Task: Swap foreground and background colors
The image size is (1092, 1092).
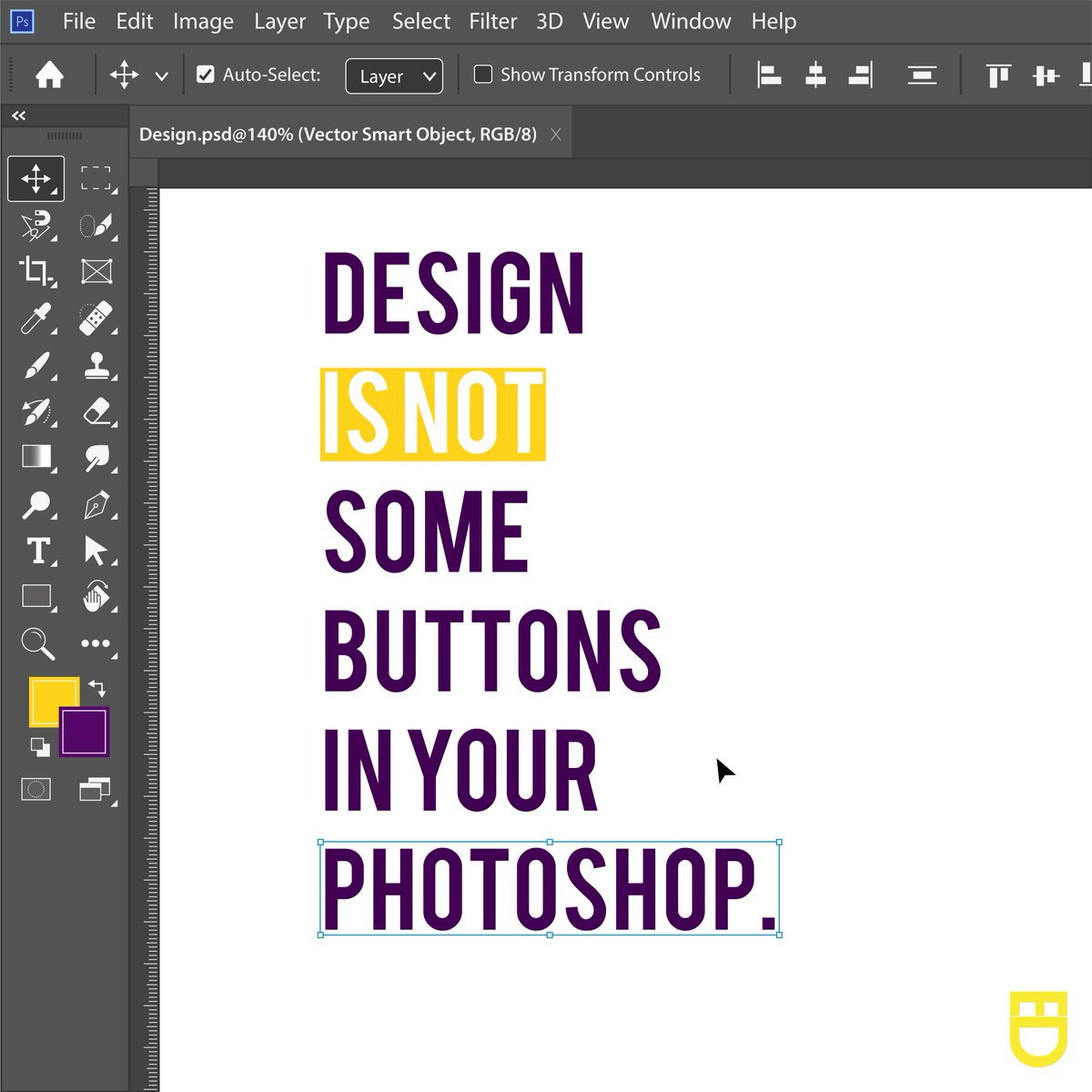Action: (x=97, y=688)
